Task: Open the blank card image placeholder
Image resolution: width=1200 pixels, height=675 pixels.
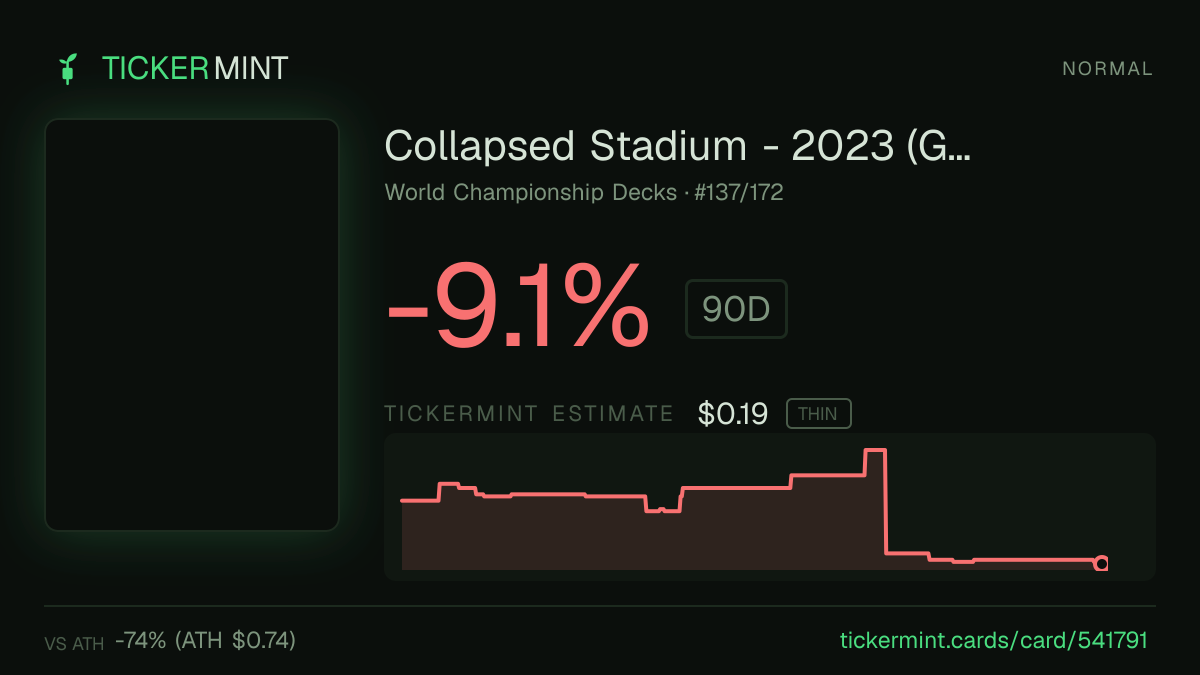Action: click(192, 325)
